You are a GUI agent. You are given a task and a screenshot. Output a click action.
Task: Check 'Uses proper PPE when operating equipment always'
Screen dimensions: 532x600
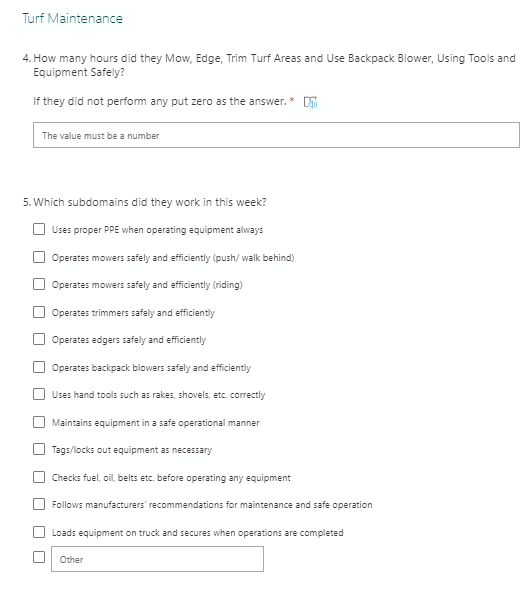39,229
